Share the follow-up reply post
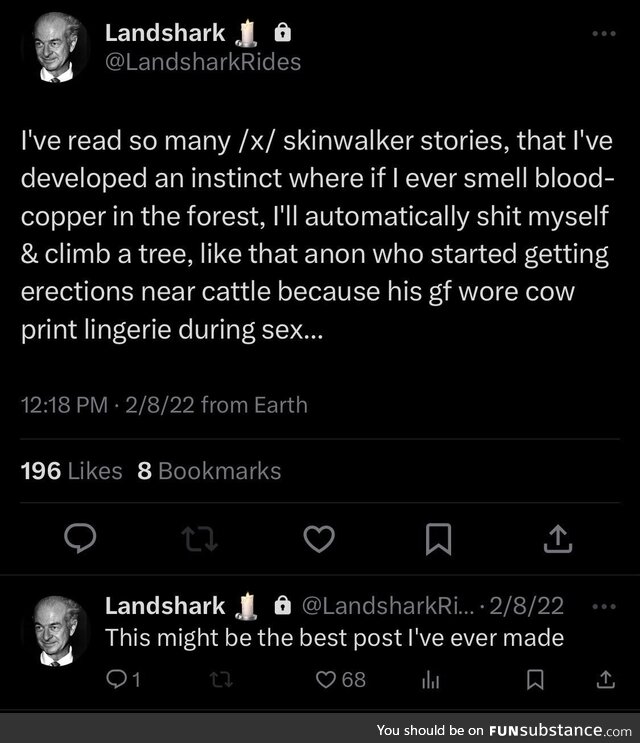640x743 pixels. tap(604, 680)
